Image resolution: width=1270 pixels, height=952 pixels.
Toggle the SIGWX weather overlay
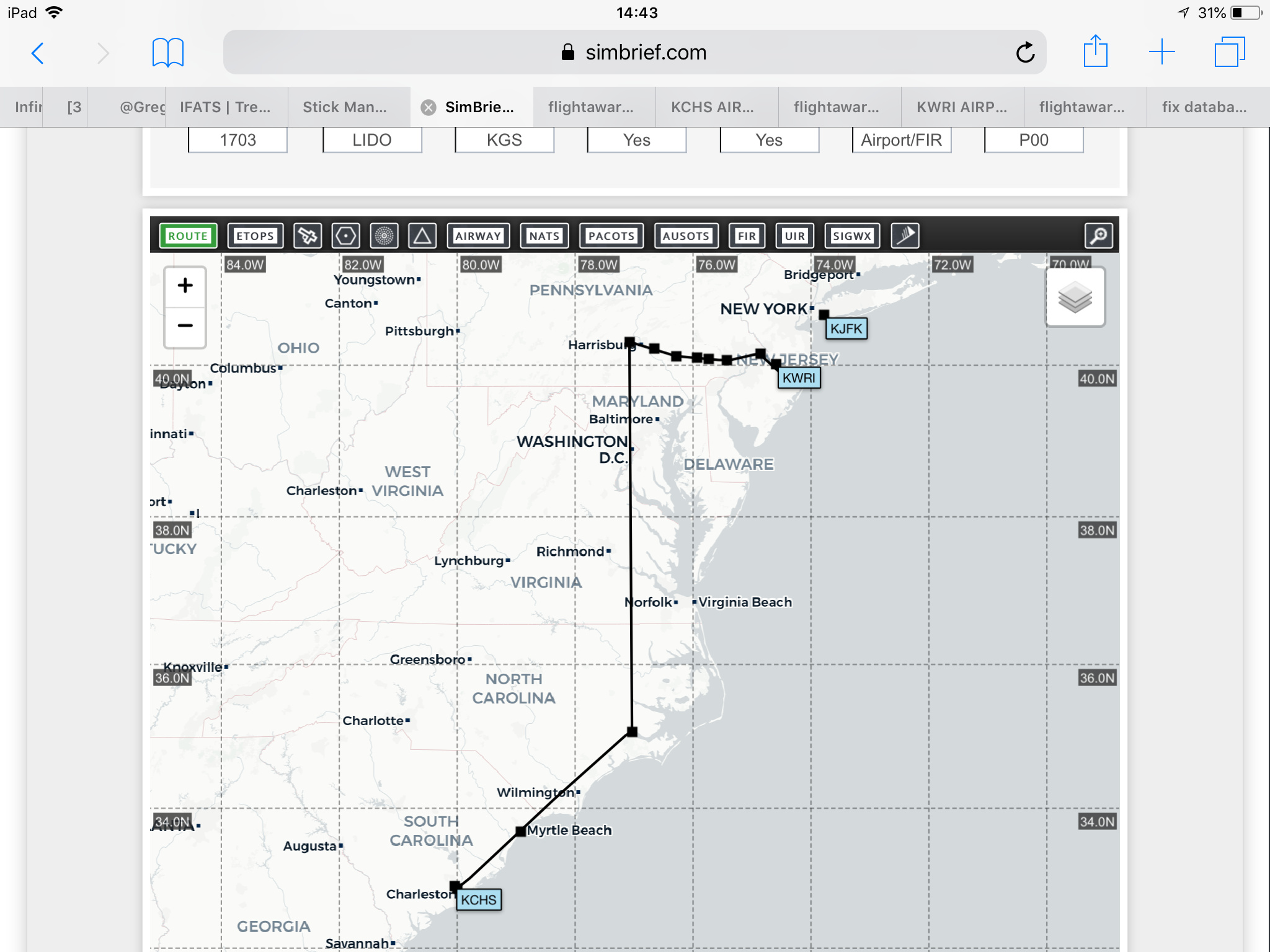tap(851, 236)
